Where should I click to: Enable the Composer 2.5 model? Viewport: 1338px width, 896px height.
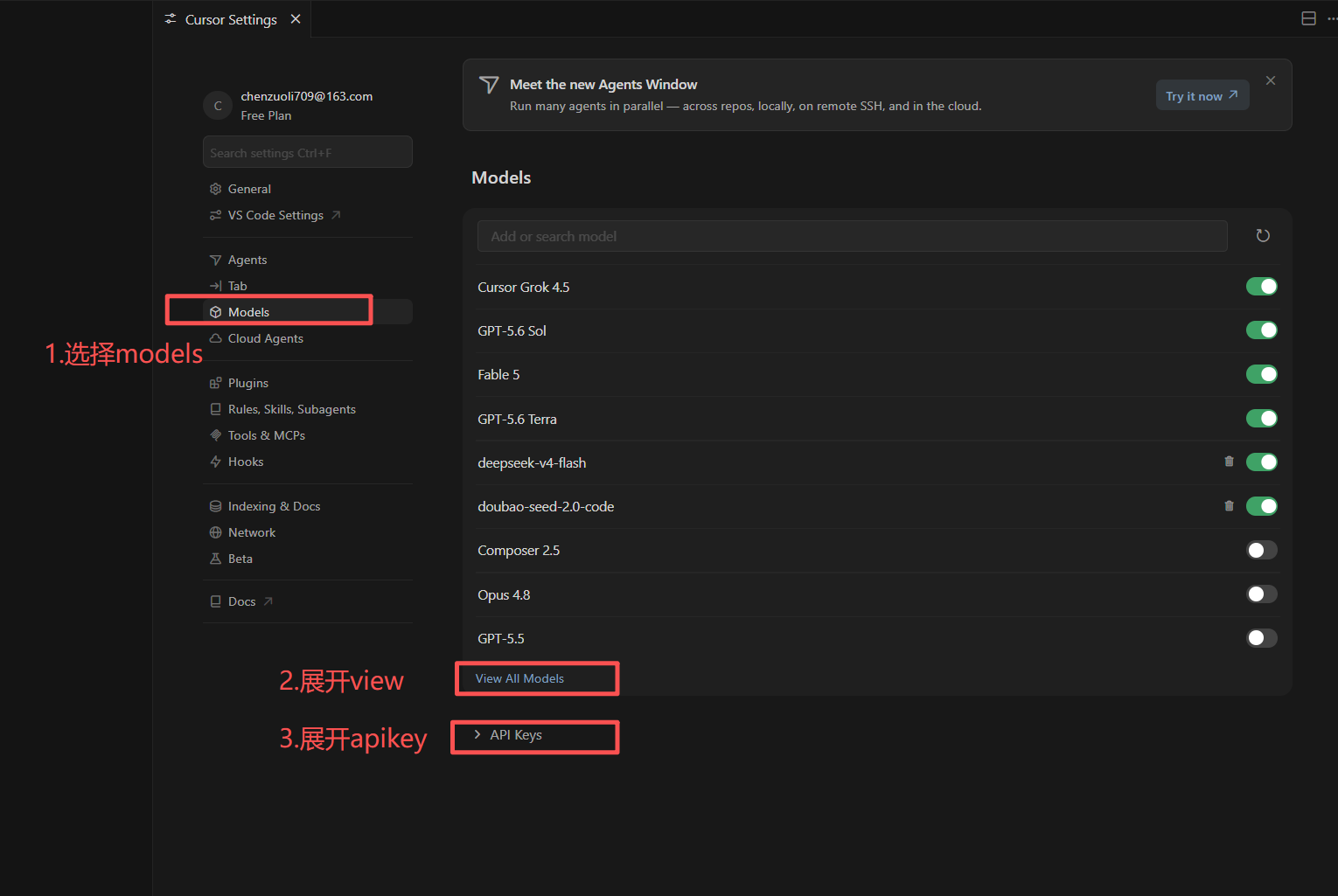point(1262,550)
